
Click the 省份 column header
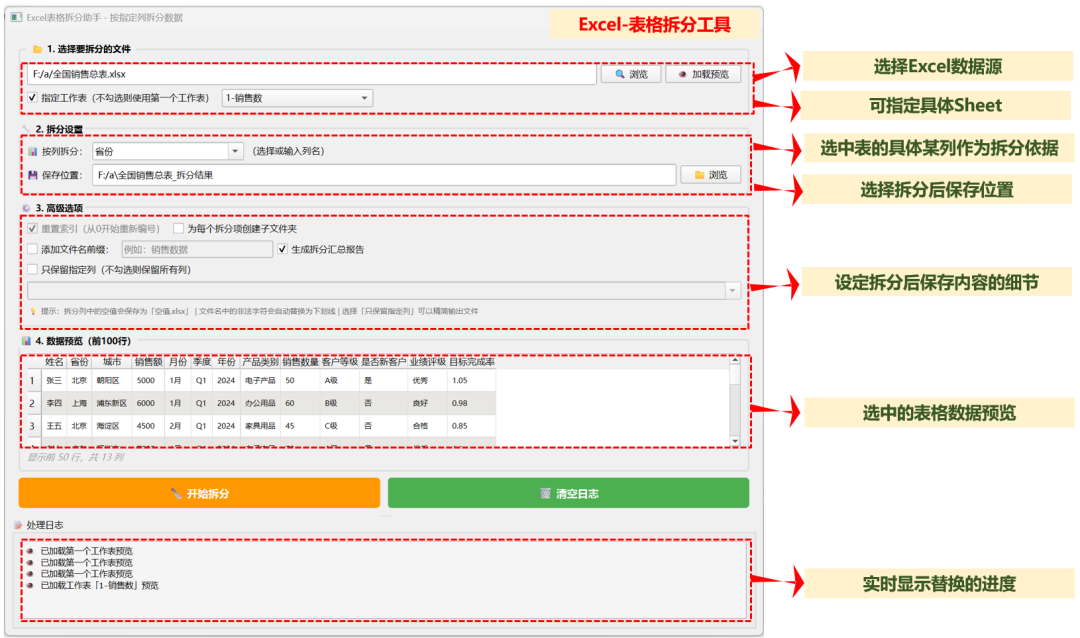click(79, 362)
